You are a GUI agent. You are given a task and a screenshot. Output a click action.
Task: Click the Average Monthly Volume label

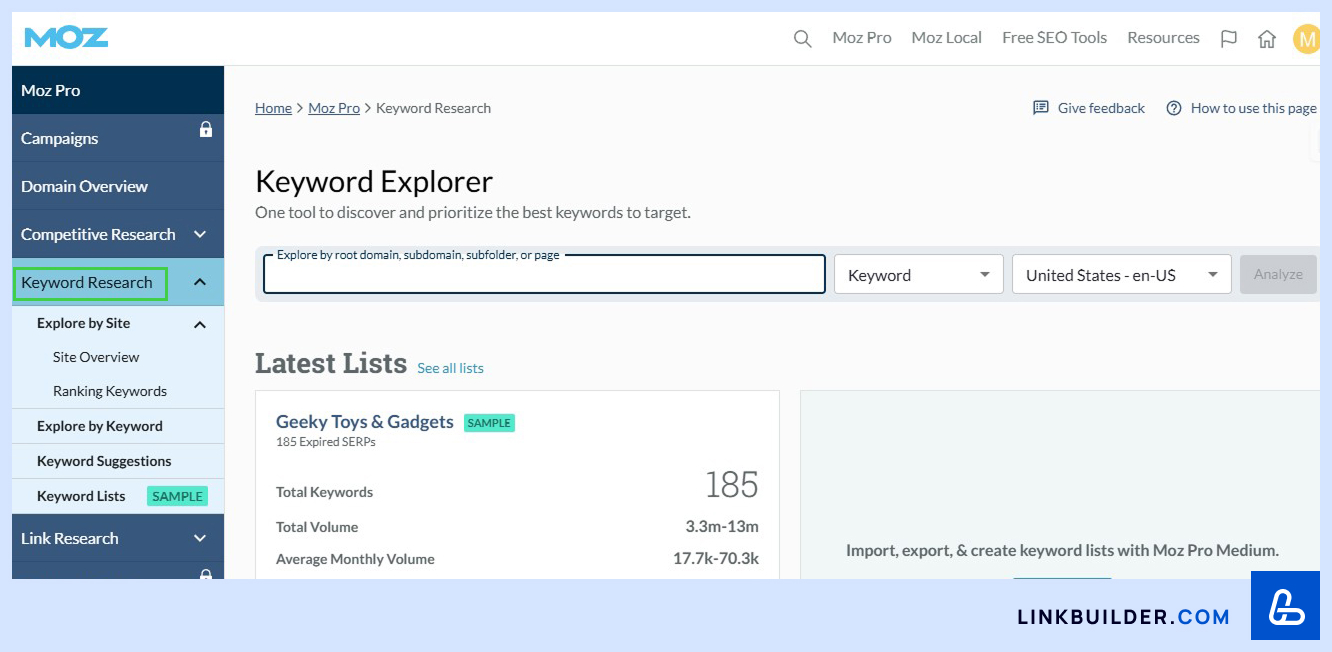click(355, 559)
